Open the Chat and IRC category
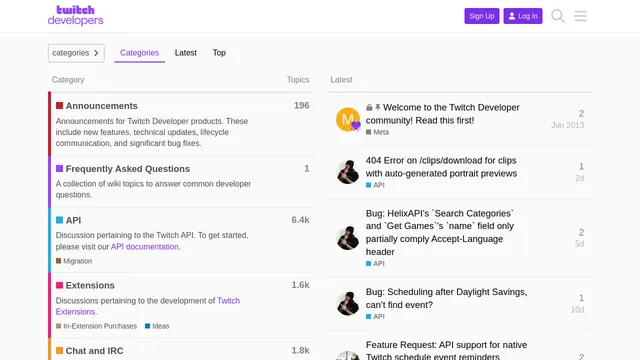 94,351
